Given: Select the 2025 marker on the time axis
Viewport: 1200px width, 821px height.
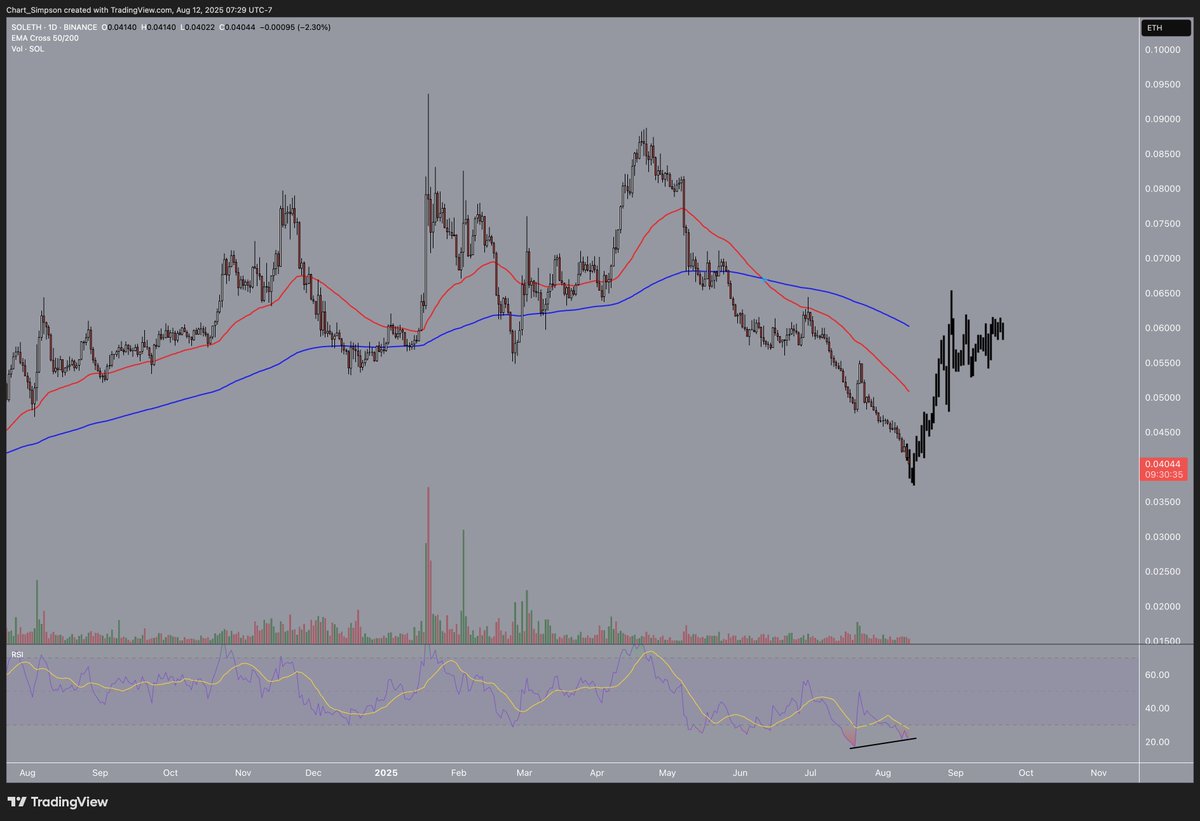Looking at the screenshot, I should point(385,772).
